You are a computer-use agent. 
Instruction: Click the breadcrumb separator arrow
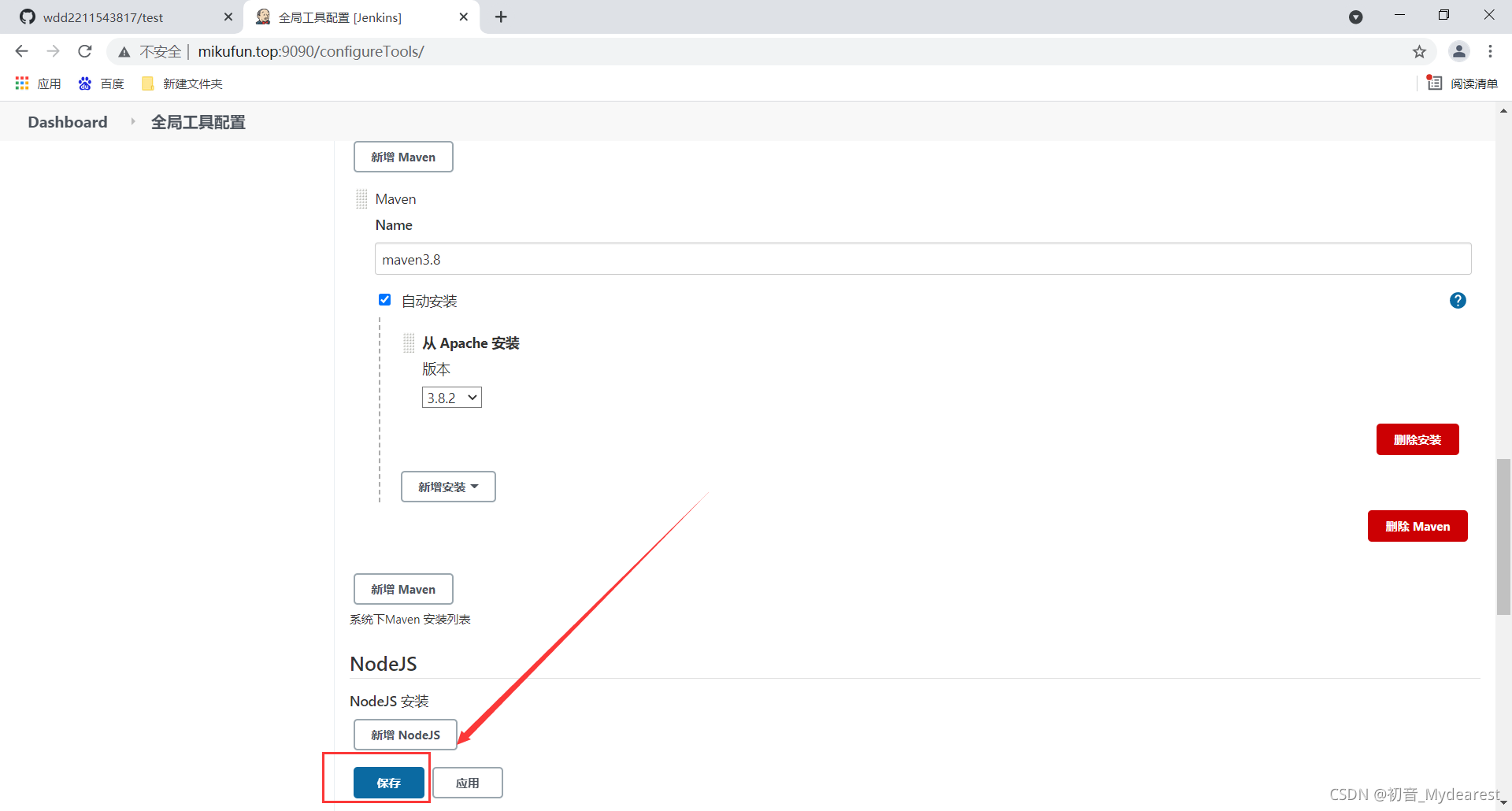(133, 121)
